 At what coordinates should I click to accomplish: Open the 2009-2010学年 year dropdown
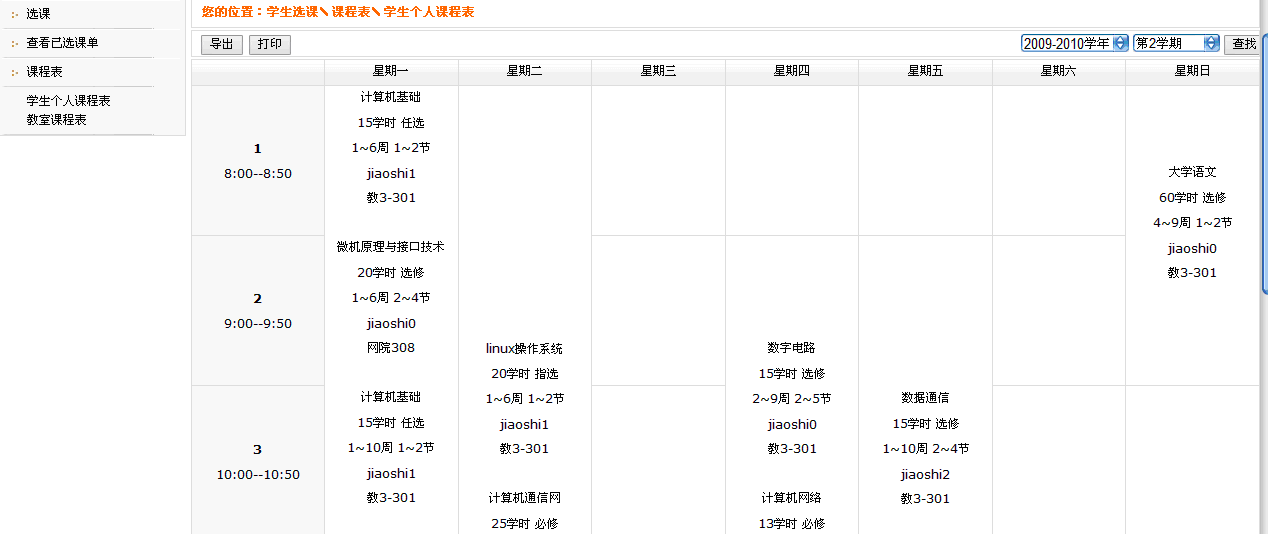(1074, 43)
